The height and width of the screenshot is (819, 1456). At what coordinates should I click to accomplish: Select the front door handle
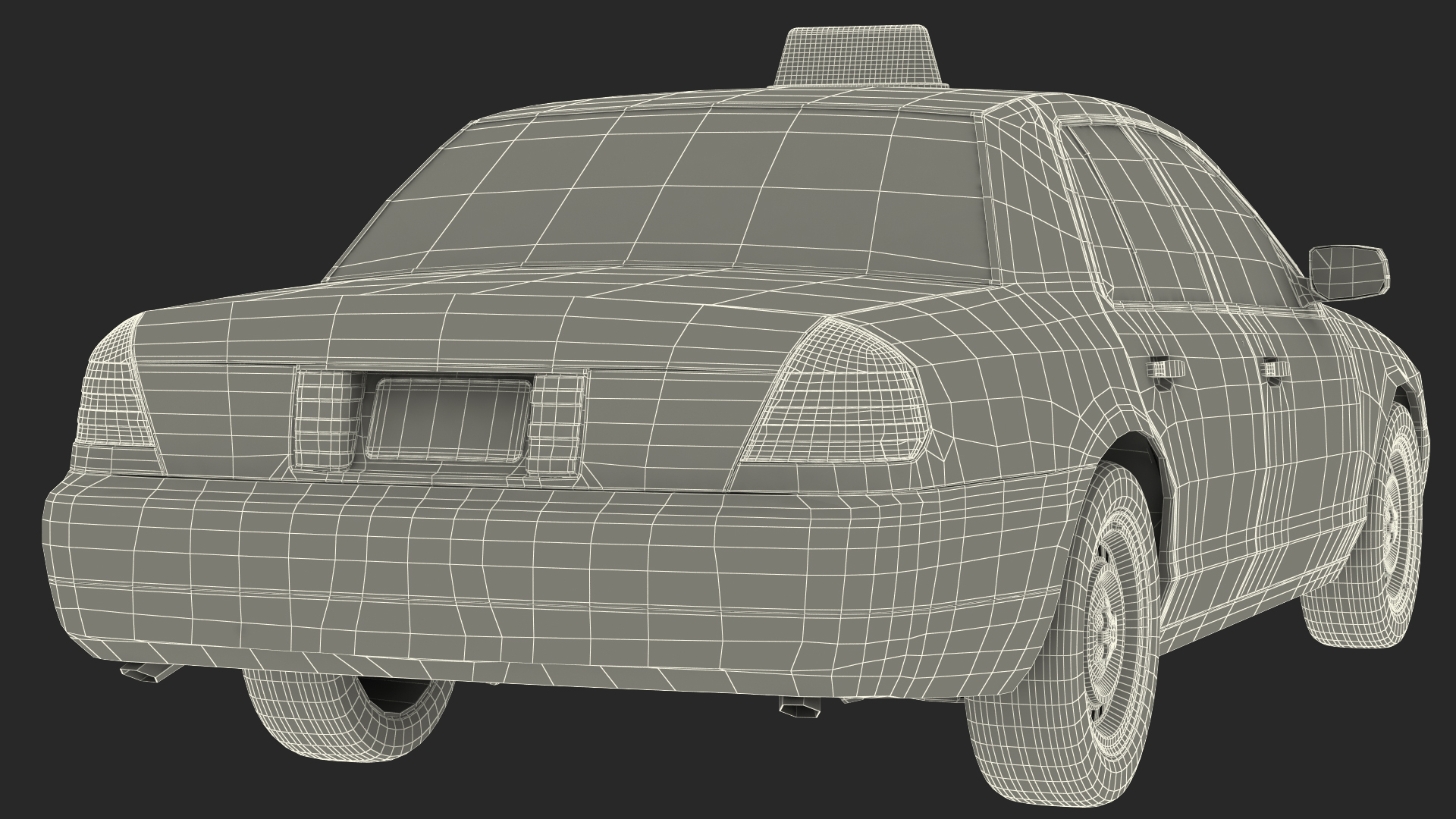click(1274, 369)
